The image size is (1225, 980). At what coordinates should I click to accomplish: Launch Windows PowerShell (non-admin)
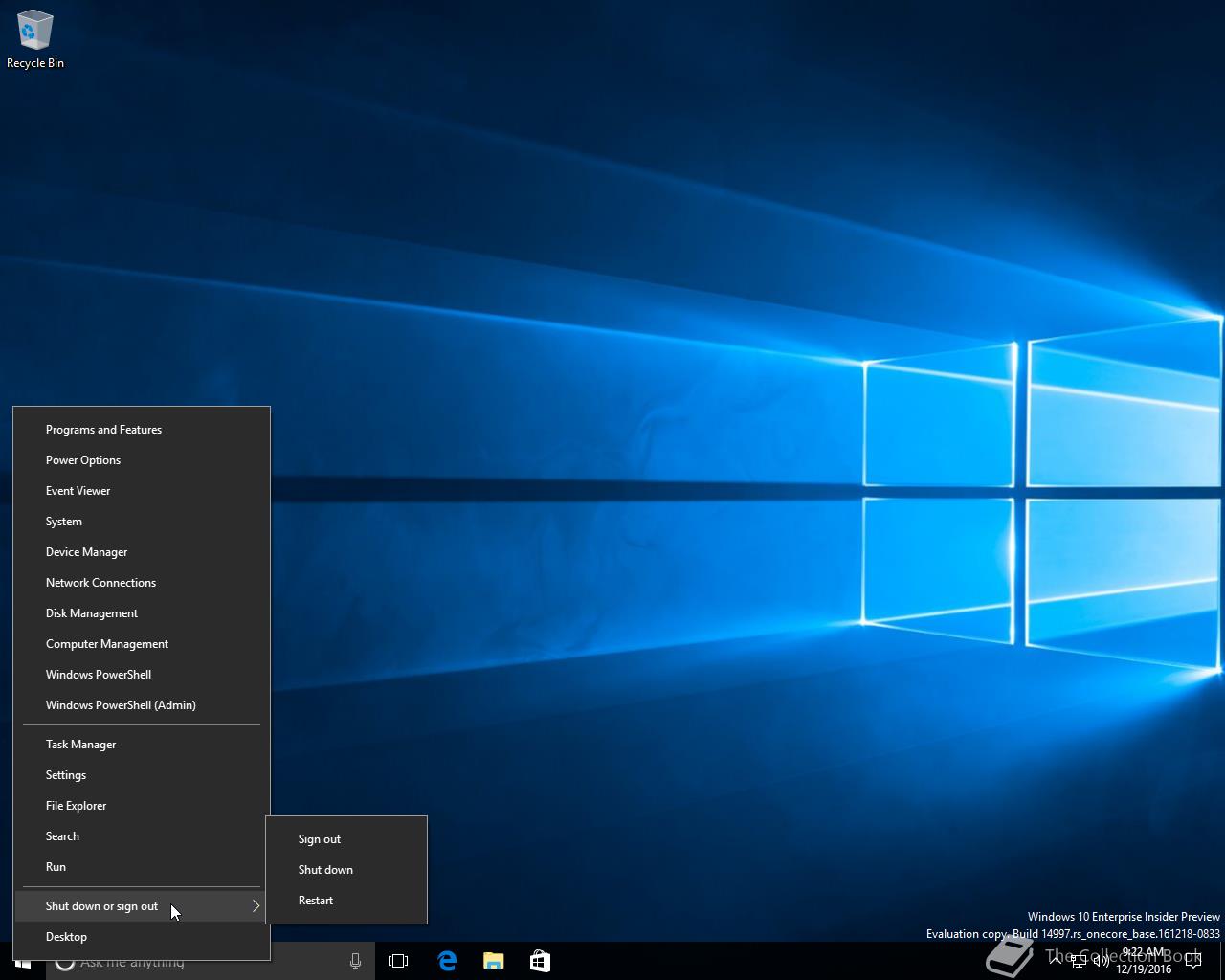(142, 675)
